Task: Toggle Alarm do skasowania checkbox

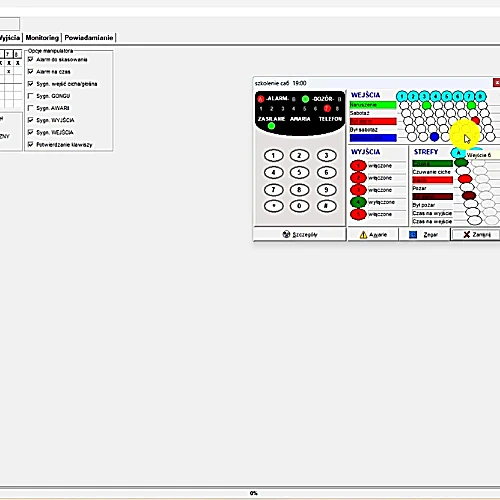Action: click(31, 59)
